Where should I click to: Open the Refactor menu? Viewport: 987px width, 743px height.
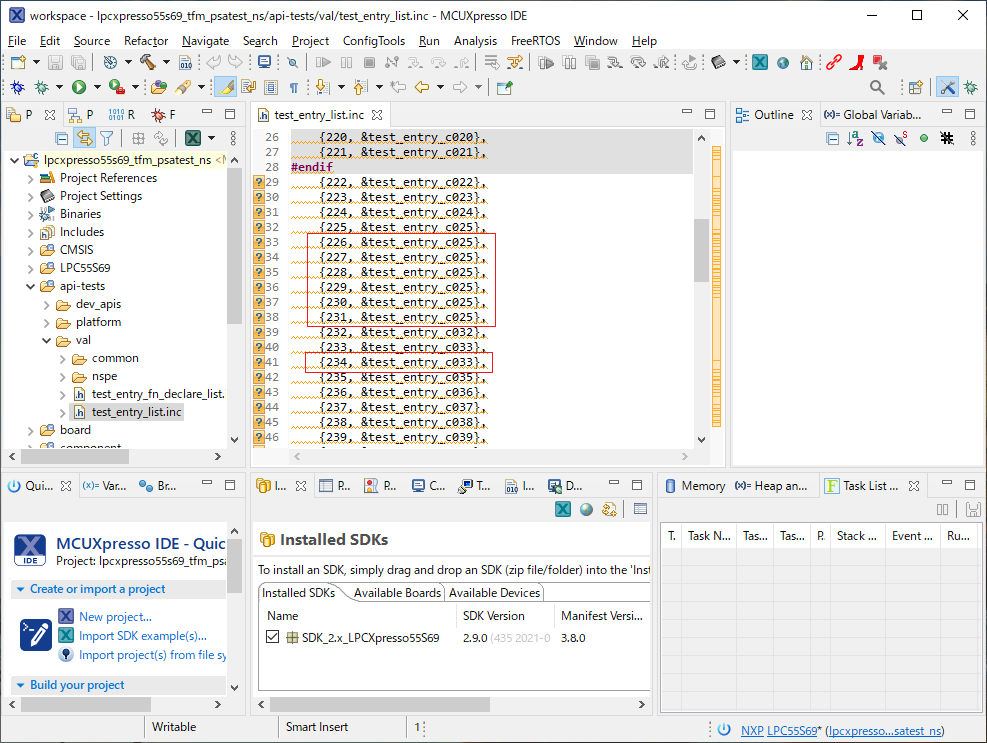coord(145,40)
